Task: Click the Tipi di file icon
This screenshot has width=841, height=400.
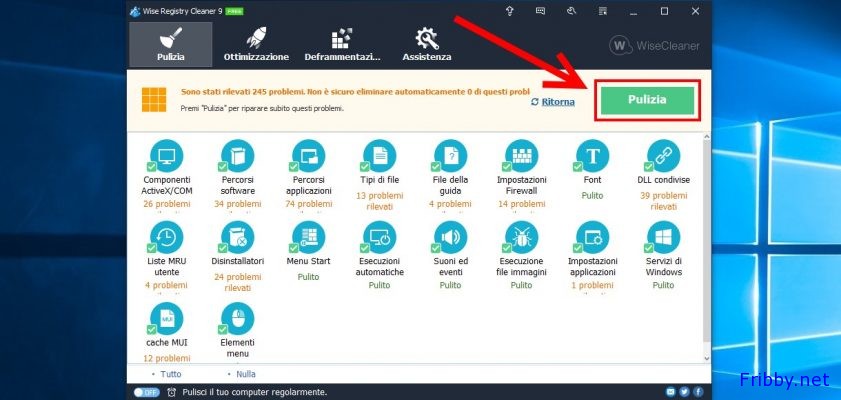Action: pos(379,155)
